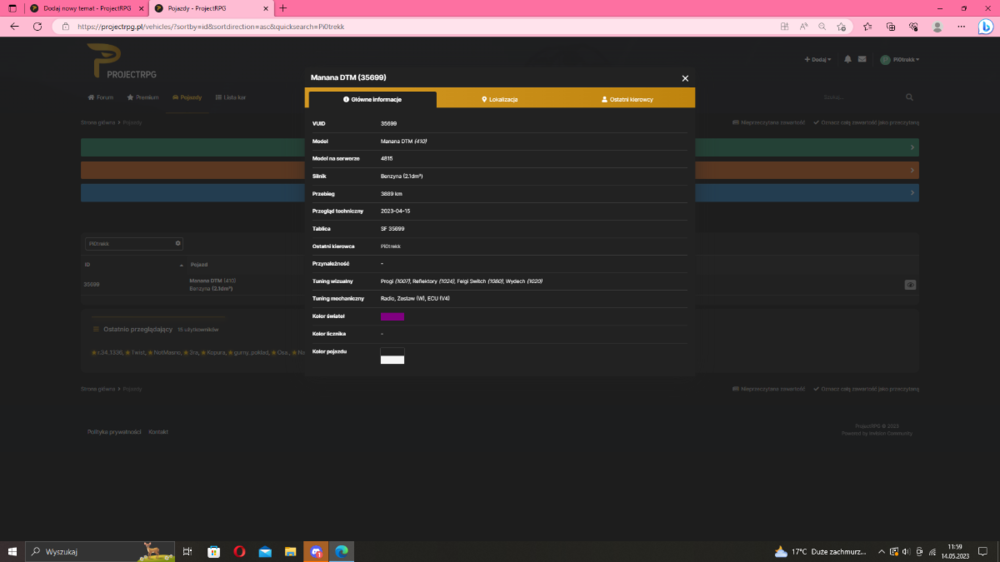Image resolution: width=1000 pixels, height=562 pixels.
Task: Open Task View on the taskbar
Action: point(188,551)
